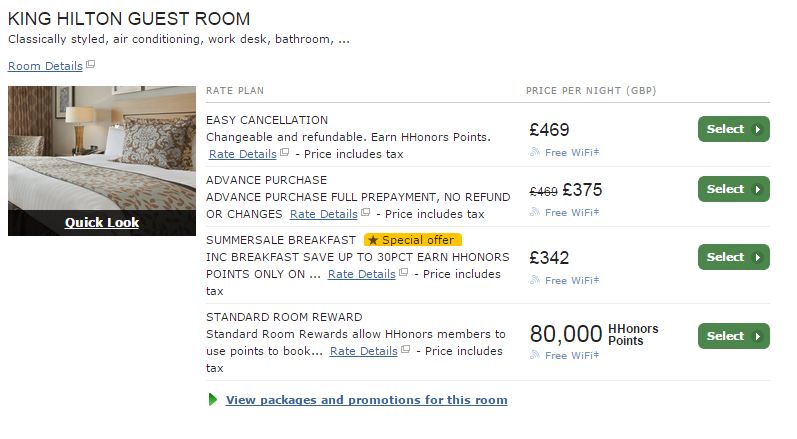Open Rate Details for Advance Purchase
This screenshot has width=797, height=439.
[x=323, y=214]
